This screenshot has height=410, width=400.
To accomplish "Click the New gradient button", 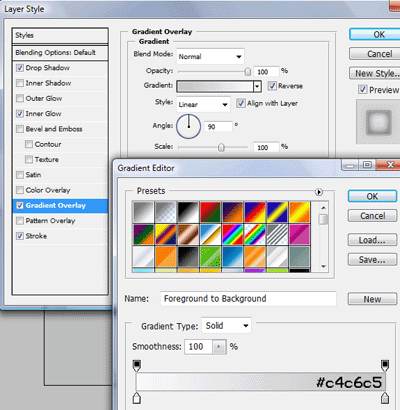I will [372, 299].
